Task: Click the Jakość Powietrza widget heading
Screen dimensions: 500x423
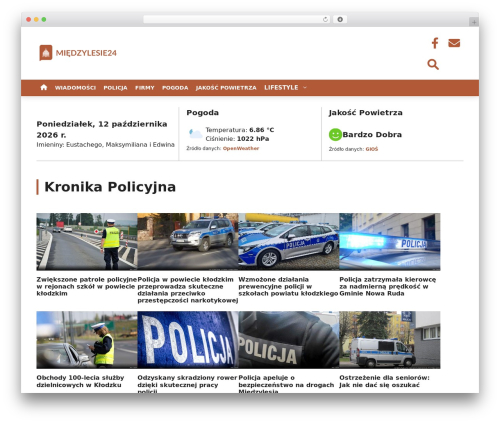Action: [365, 113]
